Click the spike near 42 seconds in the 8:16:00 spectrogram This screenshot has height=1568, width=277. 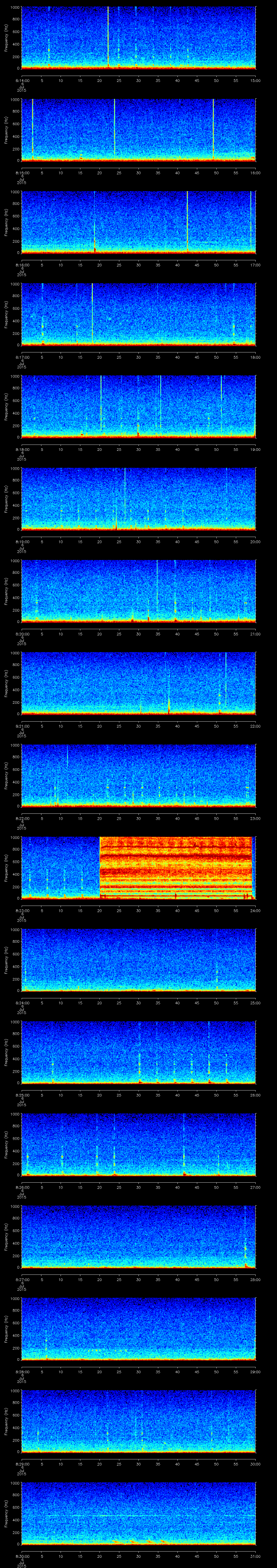(187, 219)
